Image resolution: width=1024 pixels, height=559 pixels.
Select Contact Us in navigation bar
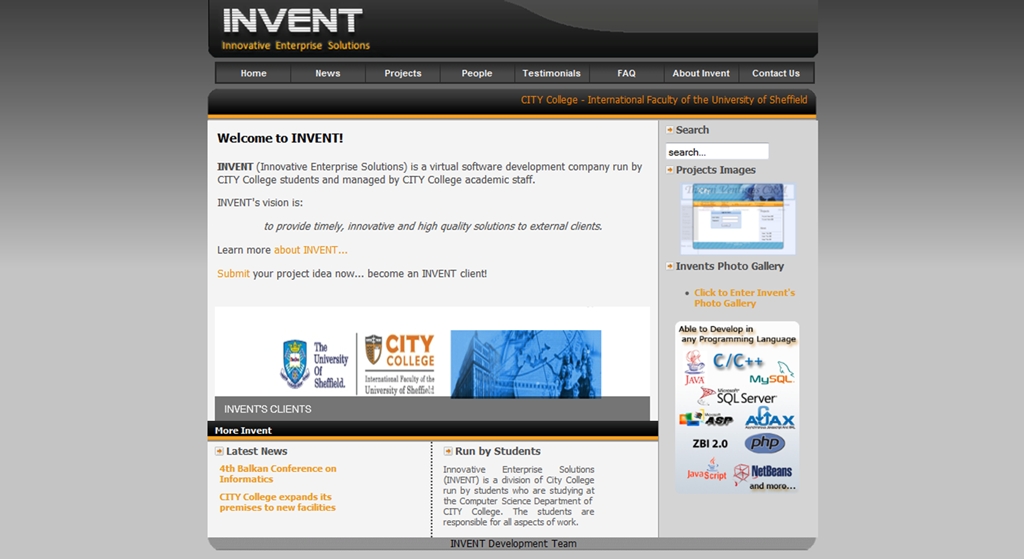(775, 73)
